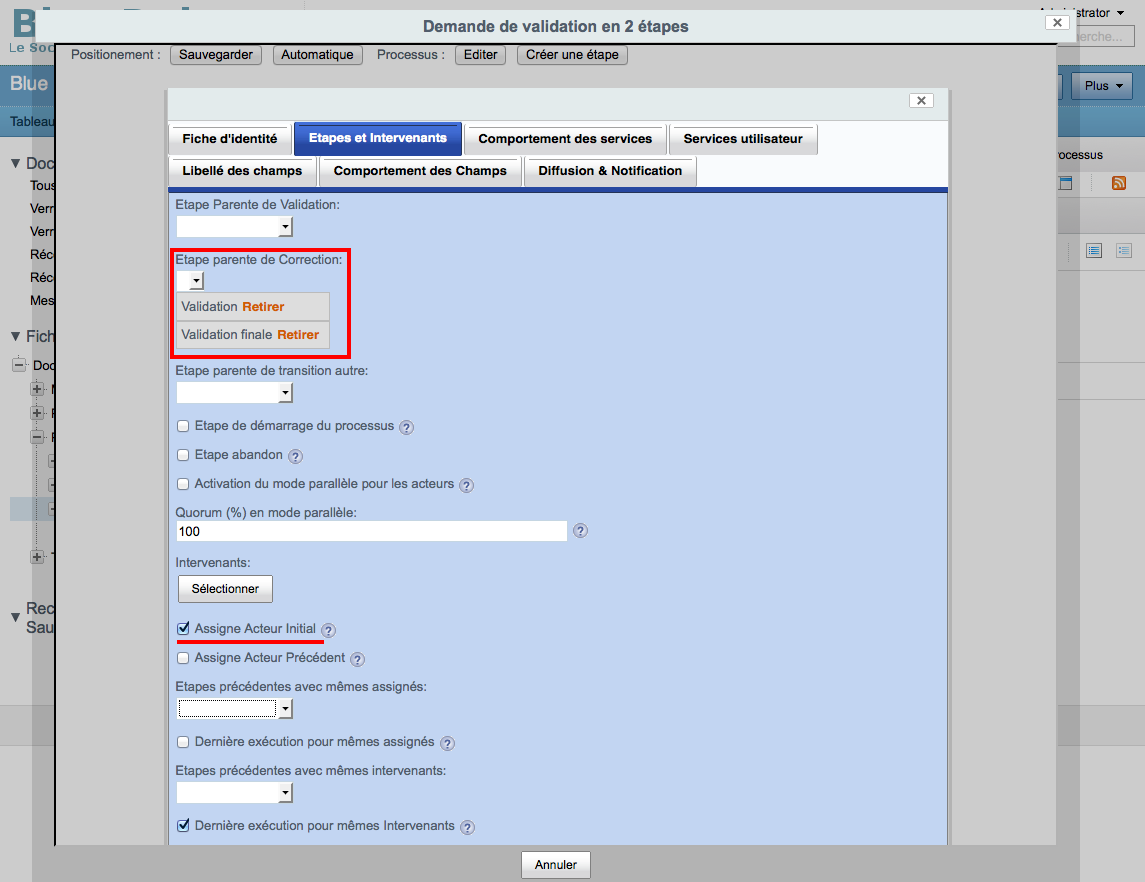The image size is (1145, 882).
Task: Check Assigne Acteur Précédent
Action: pyautogui.click(x=183, y=658)
